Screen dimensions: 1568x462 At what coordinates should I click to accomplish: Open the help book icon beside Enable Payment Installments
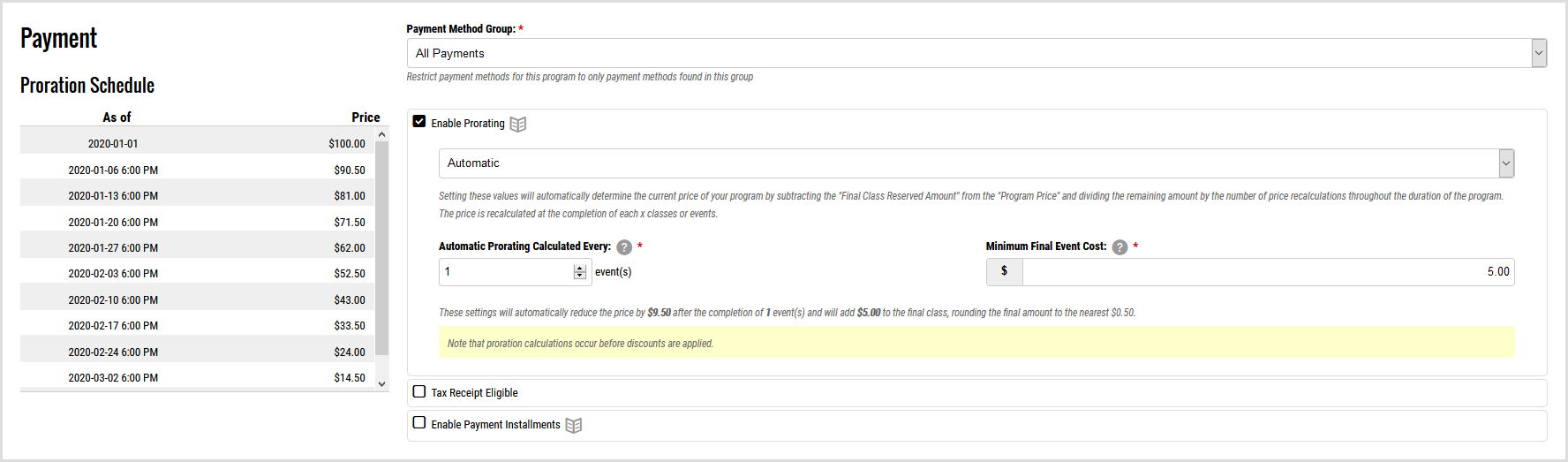pyautogui.click(x=574, y=426)
